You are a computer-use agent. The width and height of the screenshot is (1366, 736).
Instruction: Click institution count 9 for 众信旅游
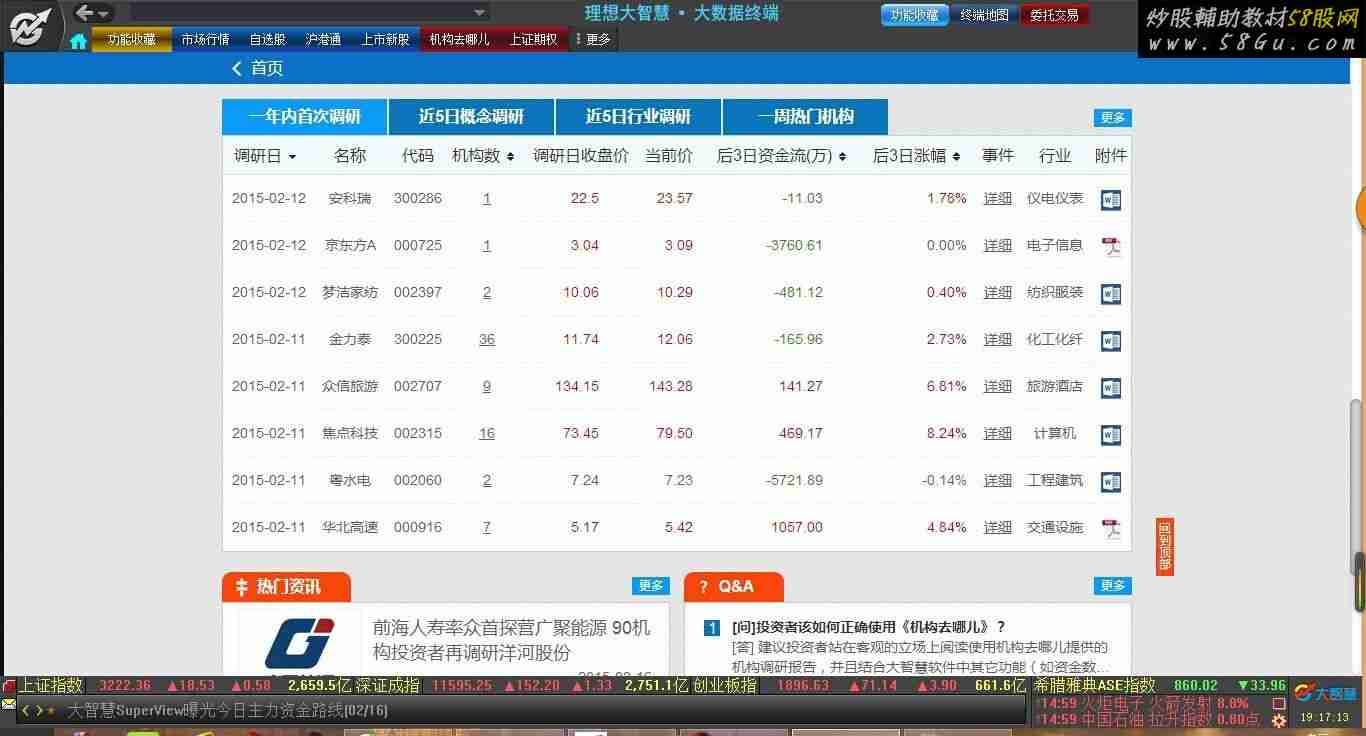[487, 387]
